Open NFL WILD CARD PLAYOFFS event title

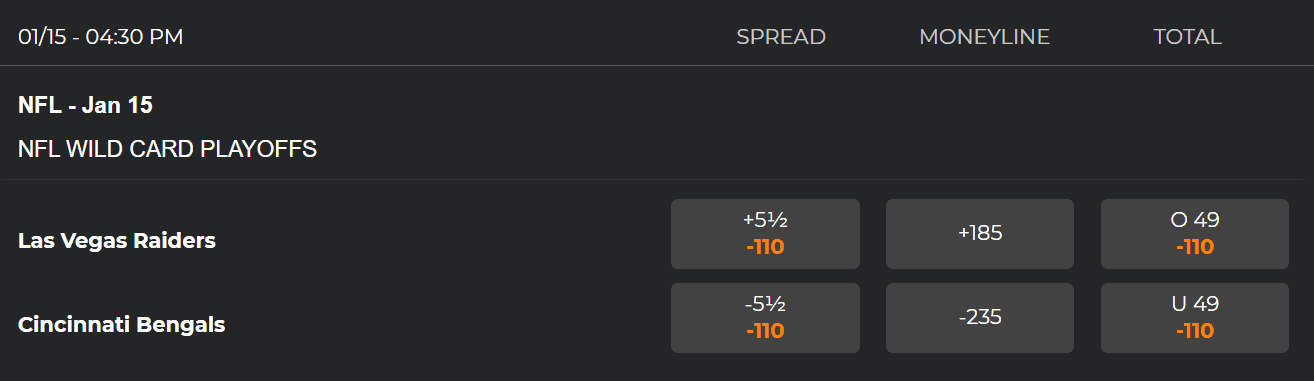[x=167, y=150]
